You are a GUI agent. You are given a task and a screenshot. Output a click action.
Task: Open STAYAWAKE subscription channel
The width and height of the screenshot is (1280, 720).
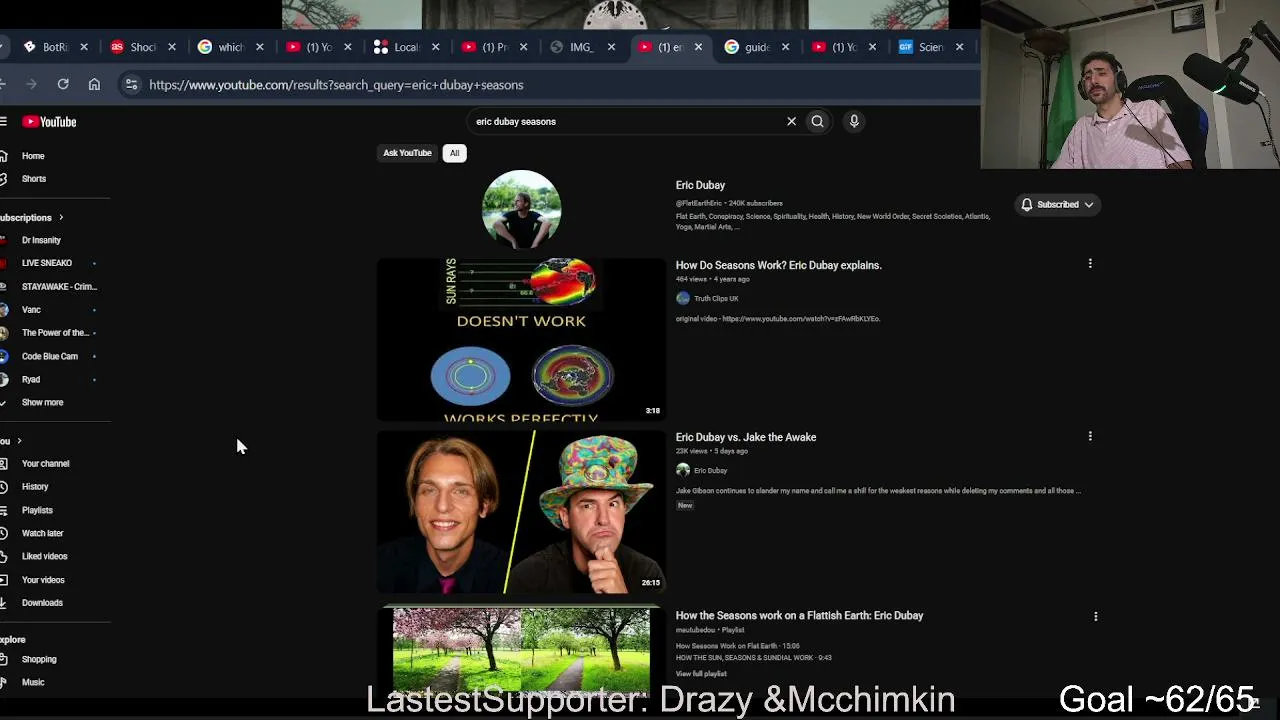pyautogui.click(x=59, y=287)
